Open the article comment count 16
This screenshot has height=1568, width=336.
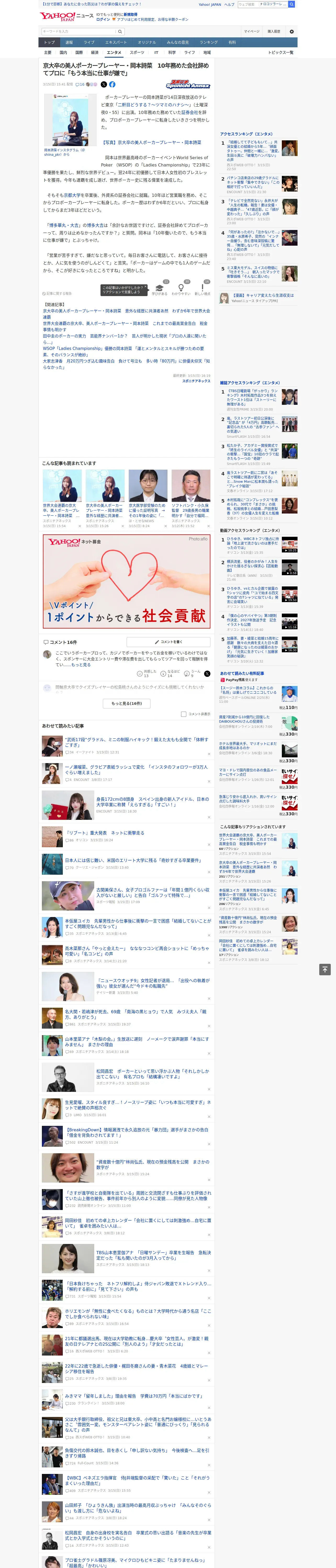80,85
